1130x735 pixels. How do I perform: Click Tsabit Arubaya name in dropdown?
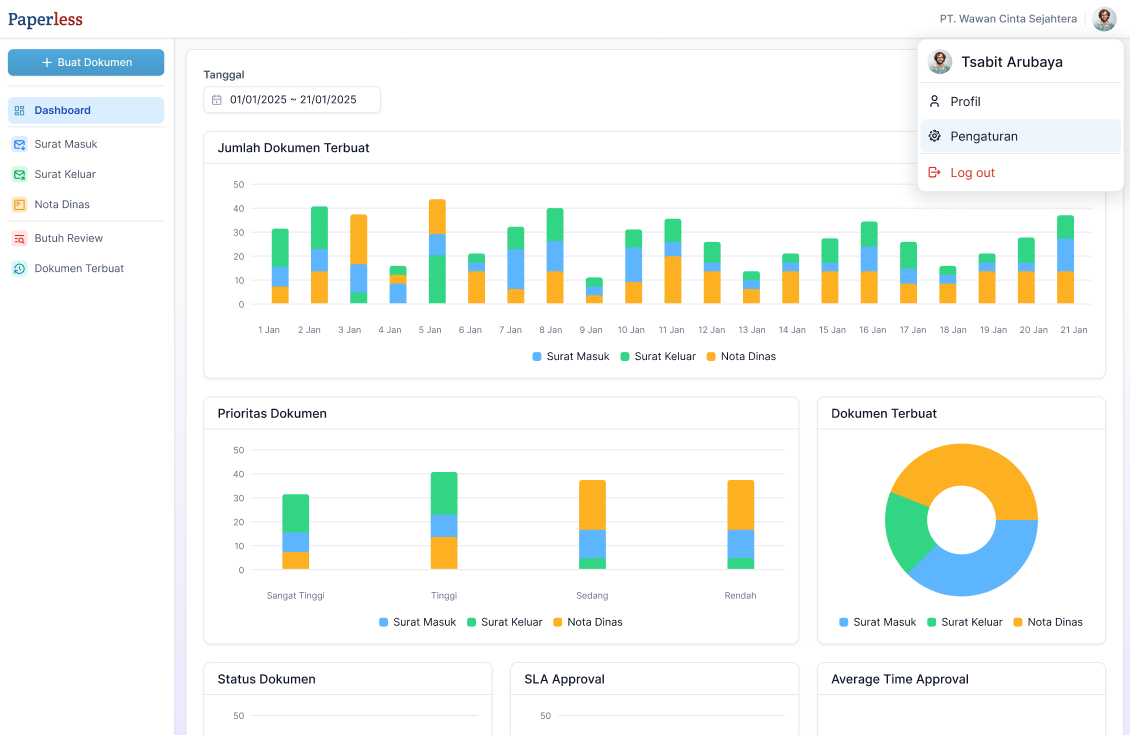[x=1012, y=62]
